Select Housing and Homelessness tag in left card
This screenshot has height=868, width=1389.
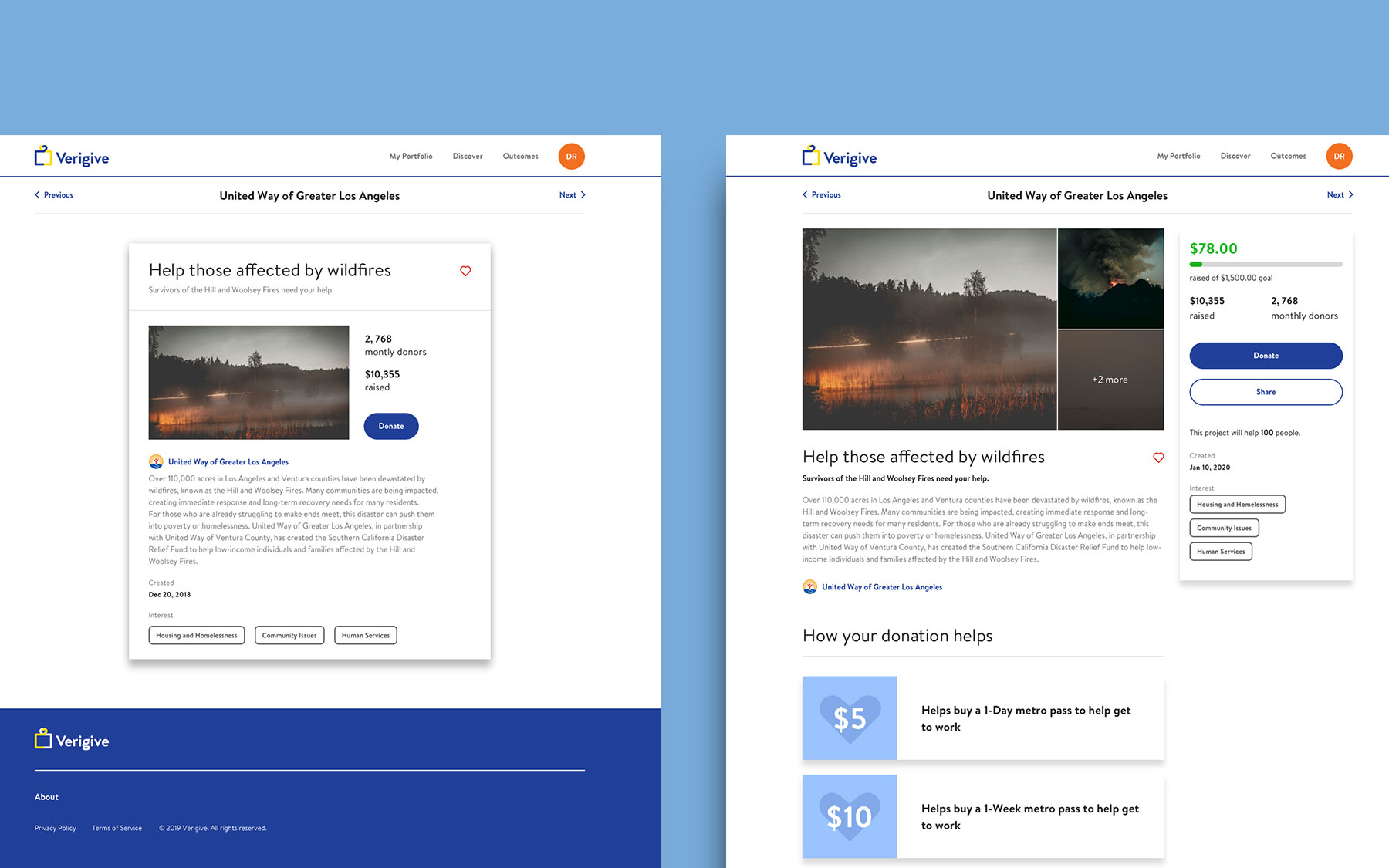197,635
